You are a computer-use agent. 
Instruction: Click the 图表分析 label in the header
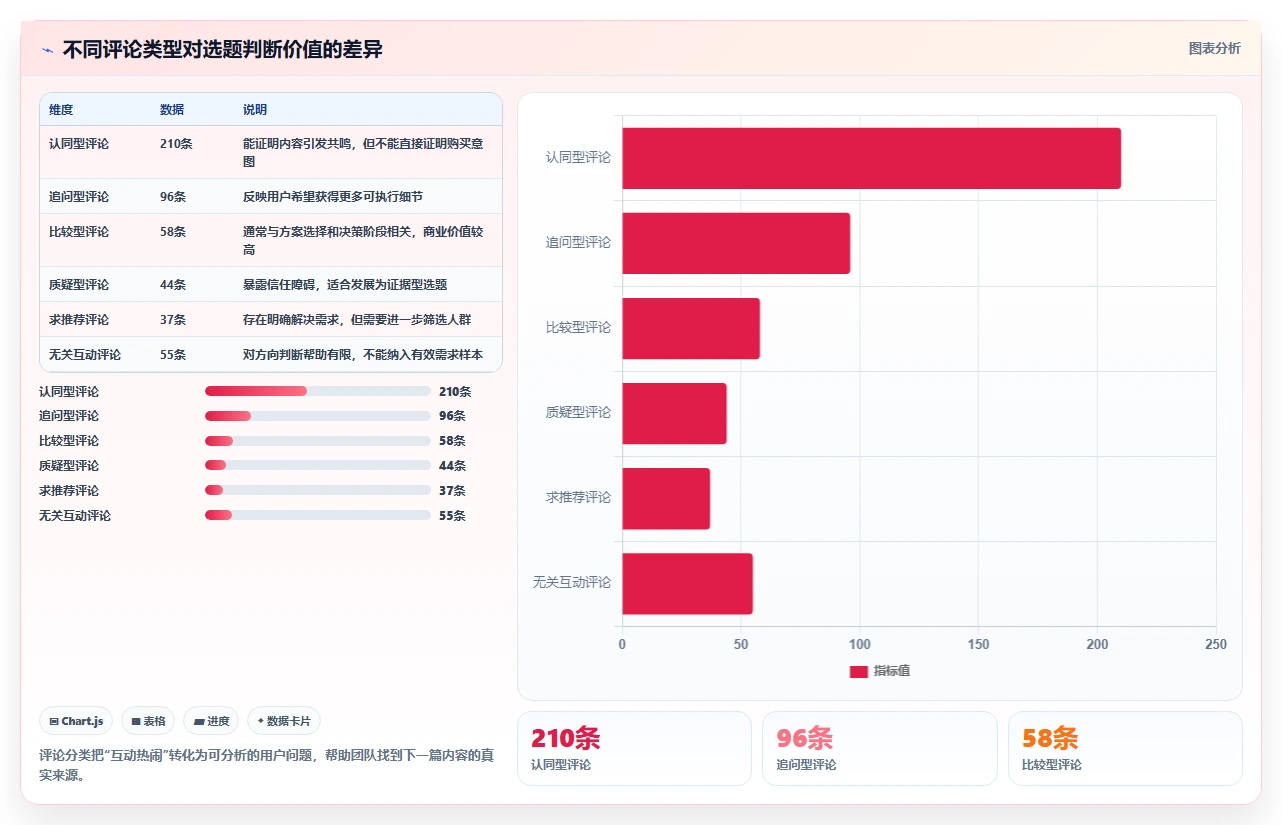coord(1214,48)
